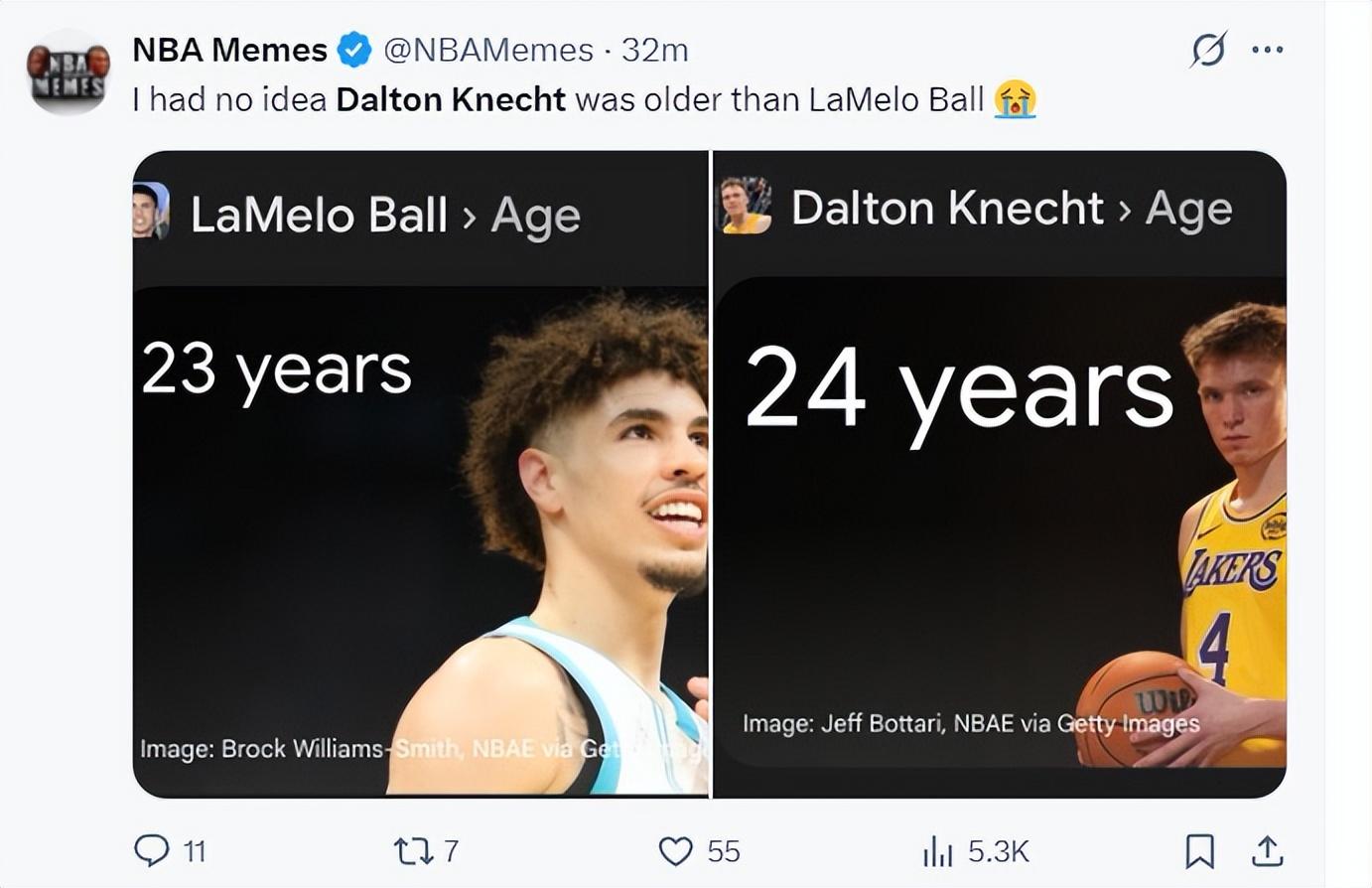Bookmark this NBA Memes post
Viewport: 1372px width, 888px height.
[x=1199, y=851]
